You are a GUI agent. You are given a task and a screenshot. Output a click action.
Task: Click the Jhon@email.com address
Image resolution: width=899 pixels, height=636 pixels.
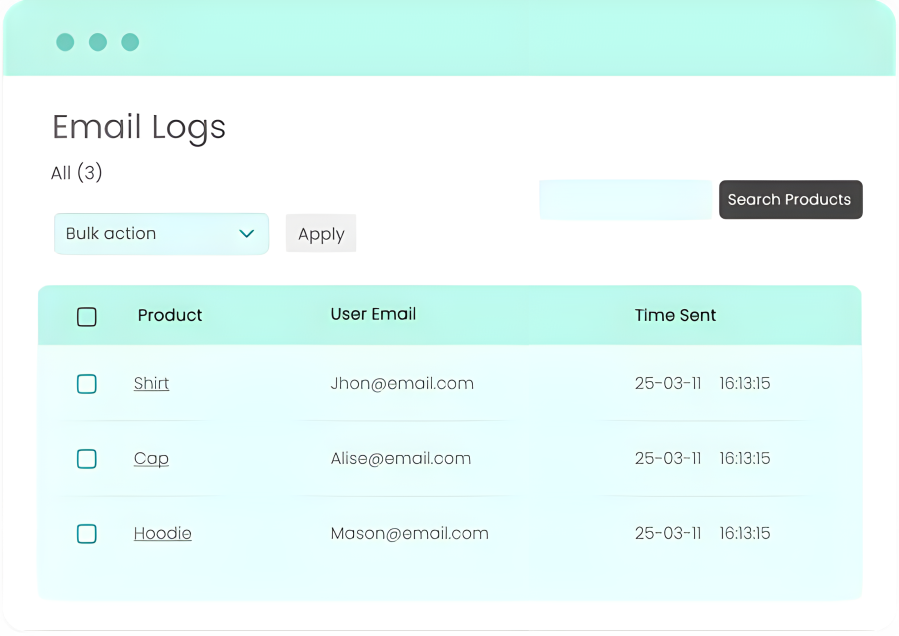pyautogui.click(x=402, y=384)
